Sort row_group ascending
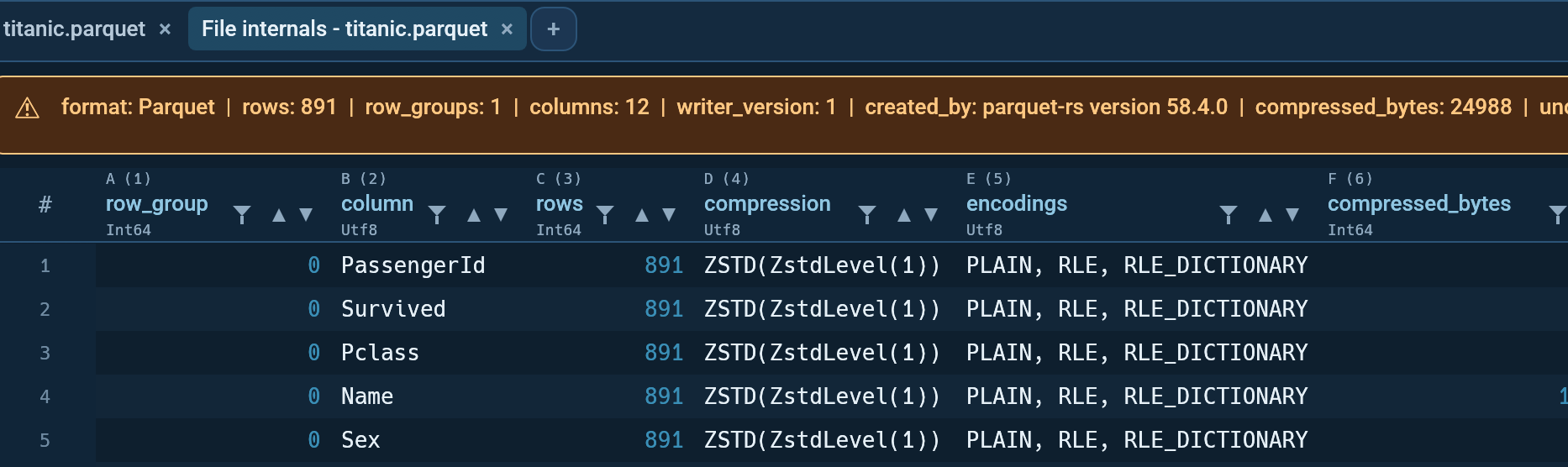The width and height of the screenshot is (1568, 467). (x=279, y=215)
